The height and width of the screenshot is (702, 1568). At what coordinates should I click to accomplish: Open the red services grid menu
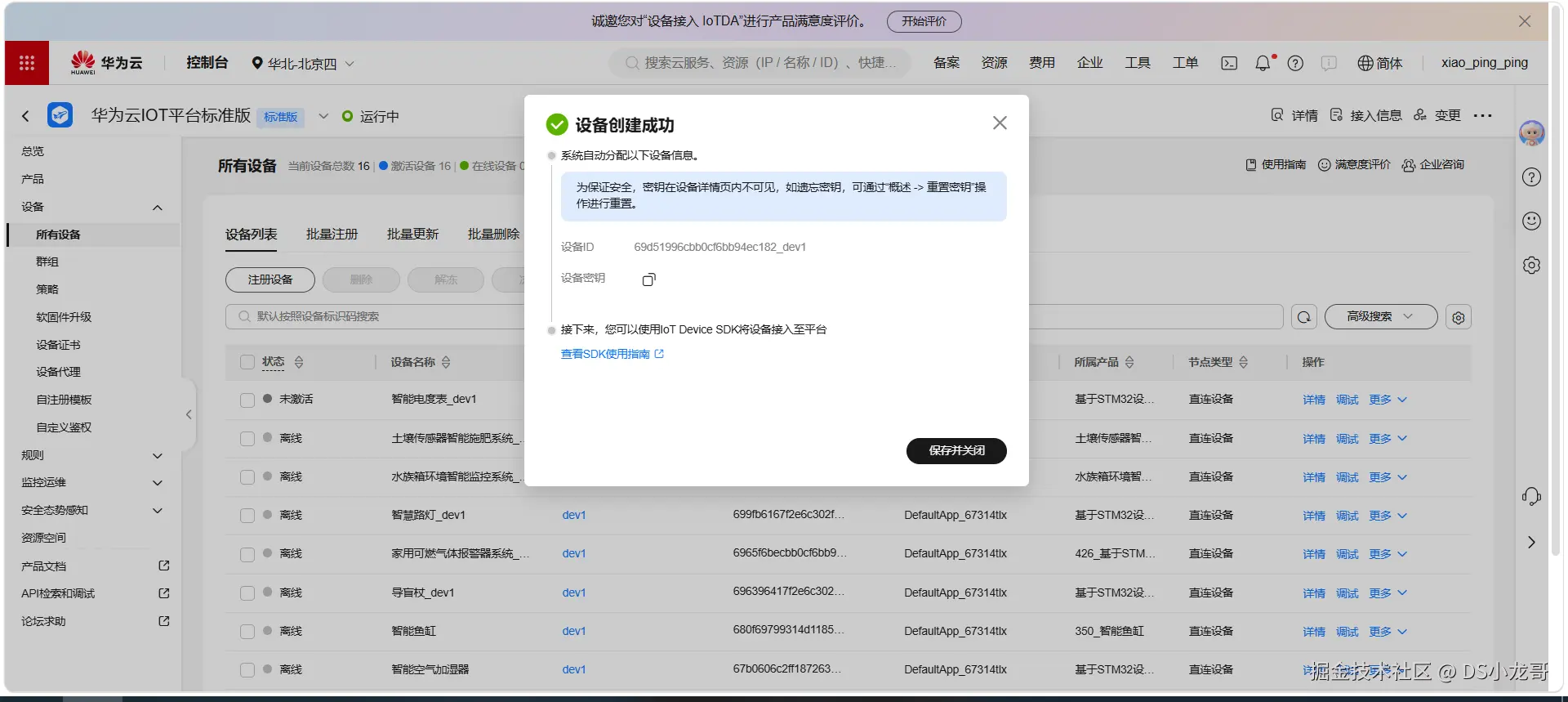coord(26,63)
